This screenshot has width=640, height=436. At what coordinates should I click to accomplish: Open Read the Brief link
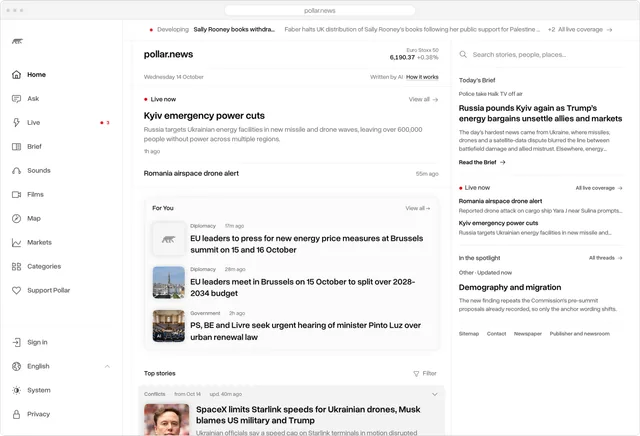click(482, 162)
